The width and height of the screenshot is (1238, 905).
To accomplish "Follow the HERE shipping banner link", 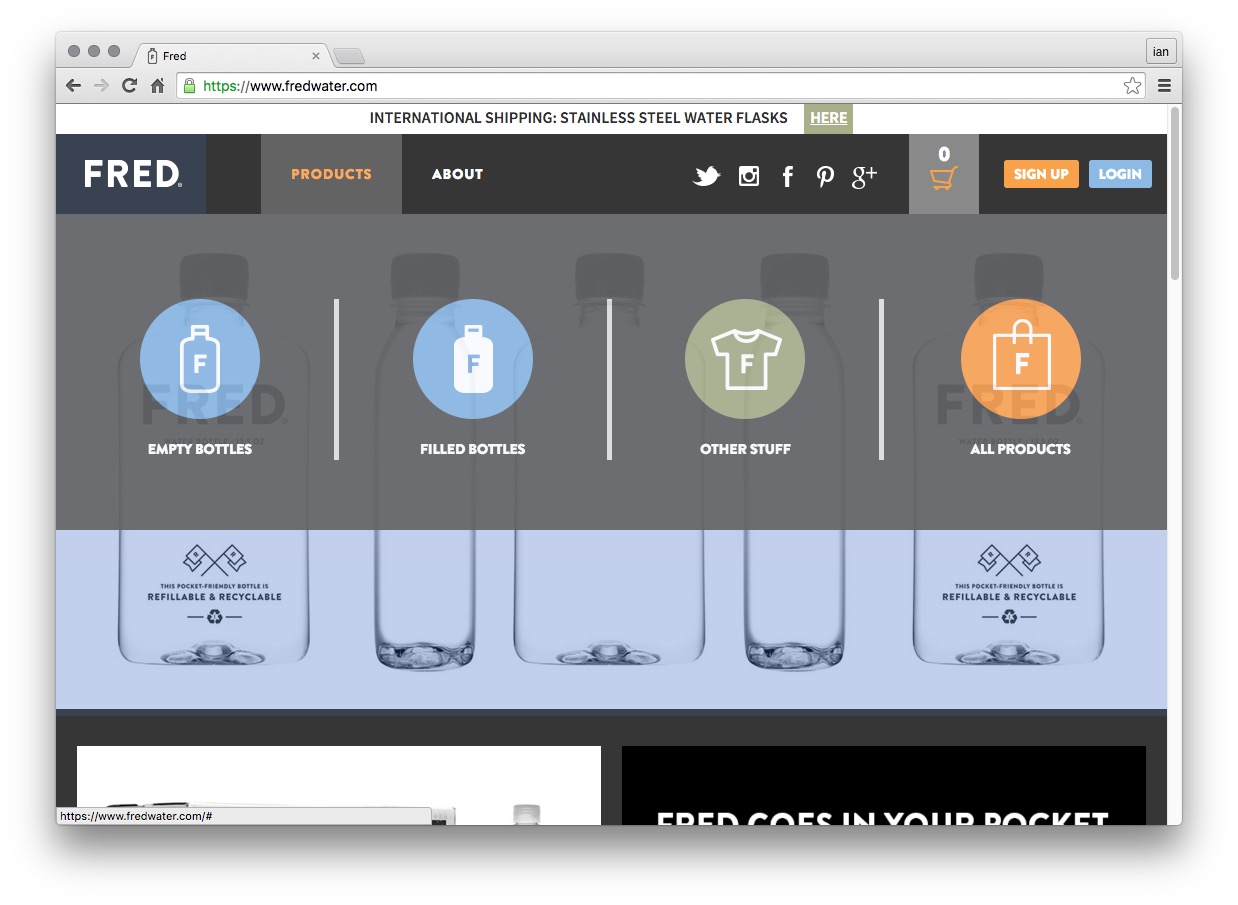I will (x=828, y=118).
